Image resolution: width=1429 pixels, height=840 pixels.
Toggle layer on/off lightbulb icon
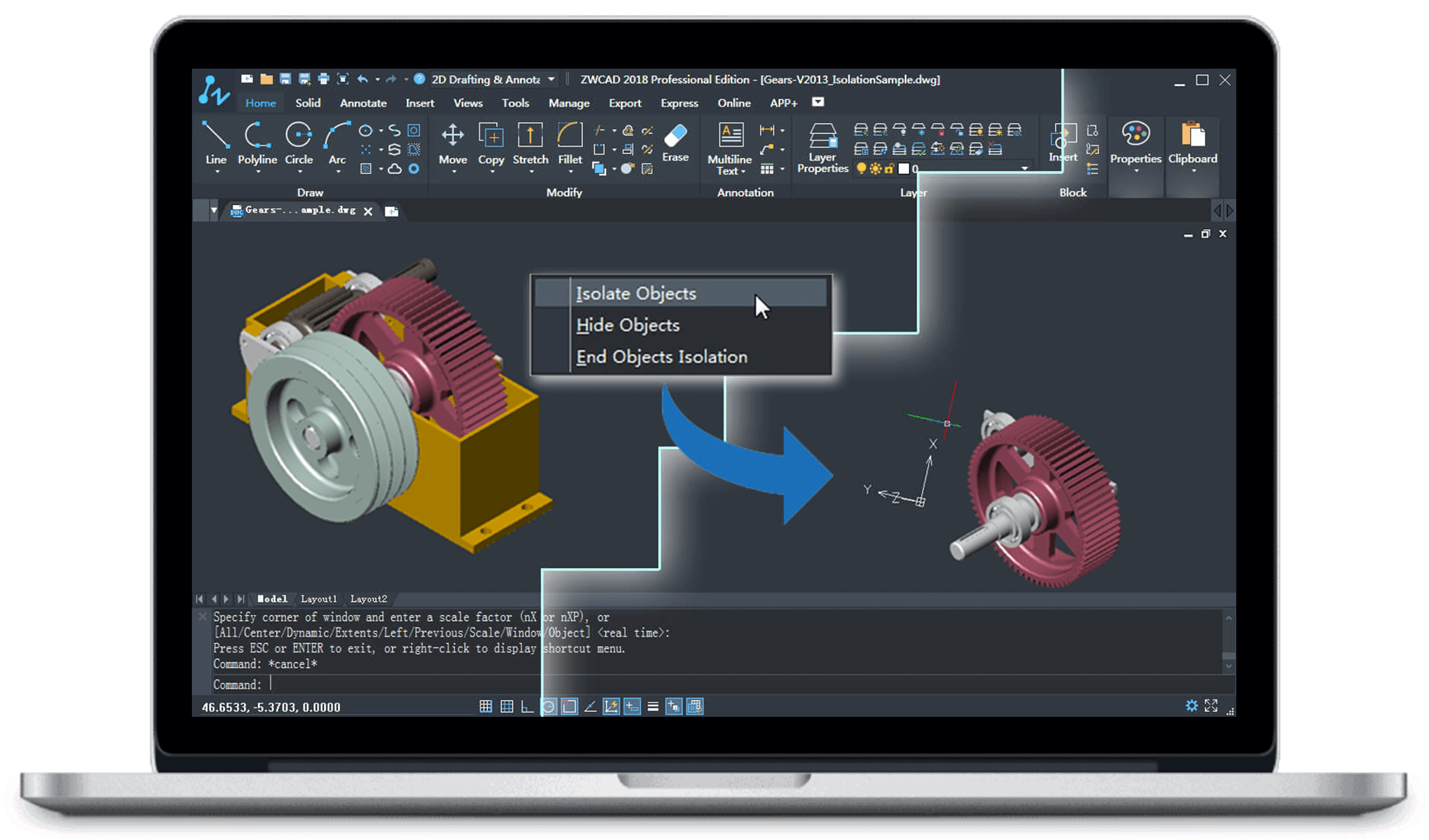pos(862,169)
